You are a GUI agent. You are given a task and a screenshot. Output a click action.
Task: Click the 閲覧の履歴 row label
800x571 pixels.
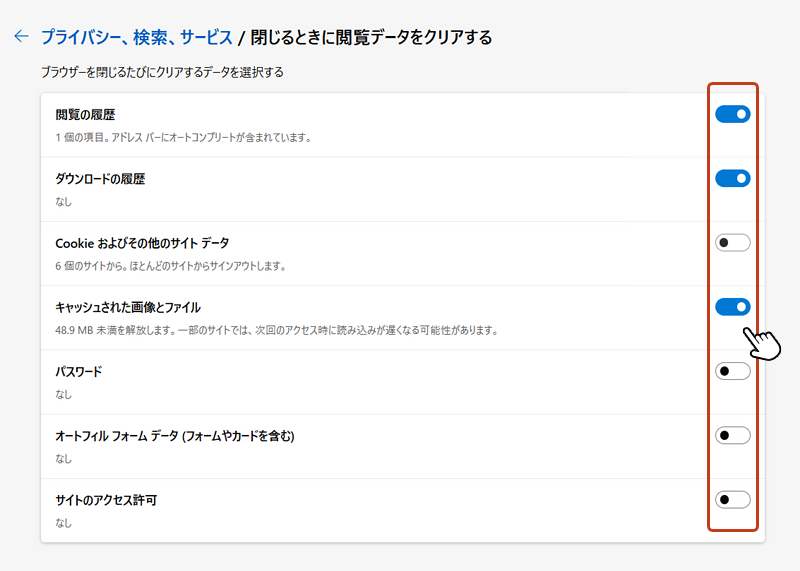click(x=85, y=115)
